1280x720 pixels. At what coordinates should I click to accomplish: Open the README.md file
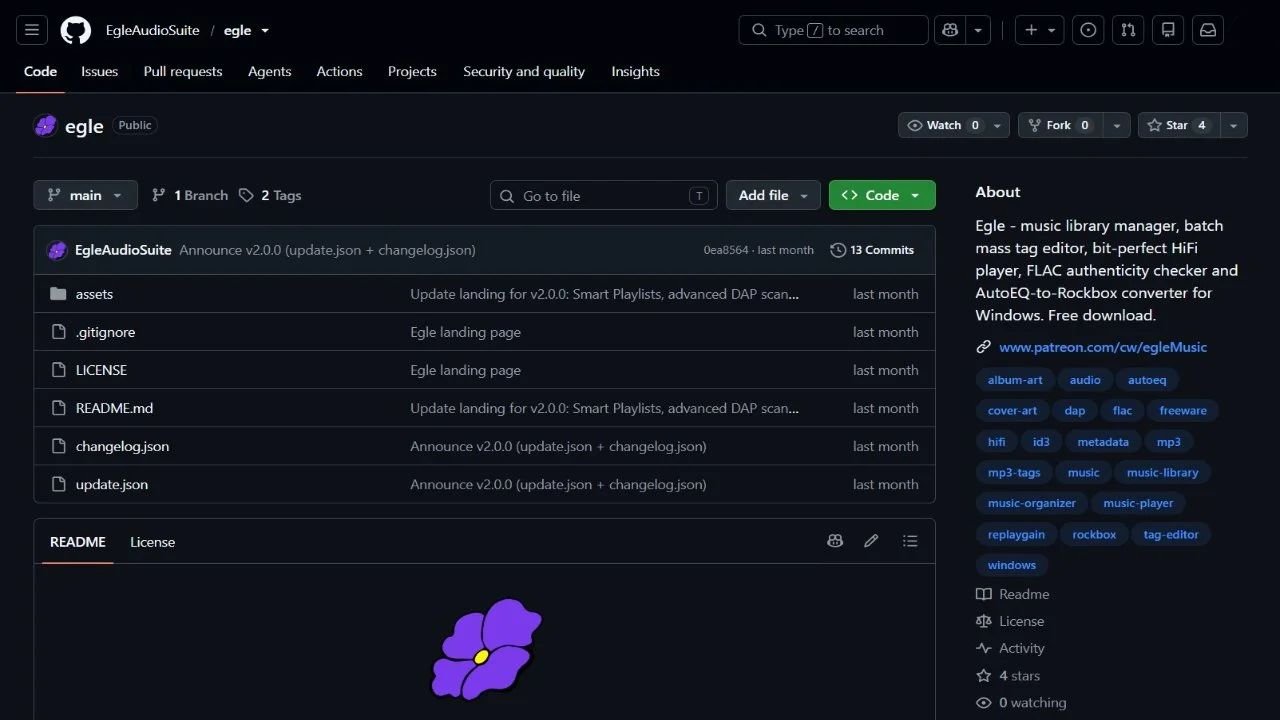tap(114, 408)
